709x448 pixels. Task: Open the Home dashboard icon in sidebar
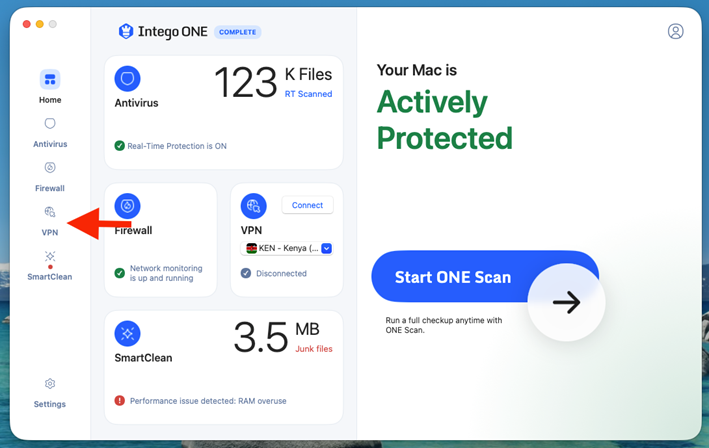[x=50, y=80]
